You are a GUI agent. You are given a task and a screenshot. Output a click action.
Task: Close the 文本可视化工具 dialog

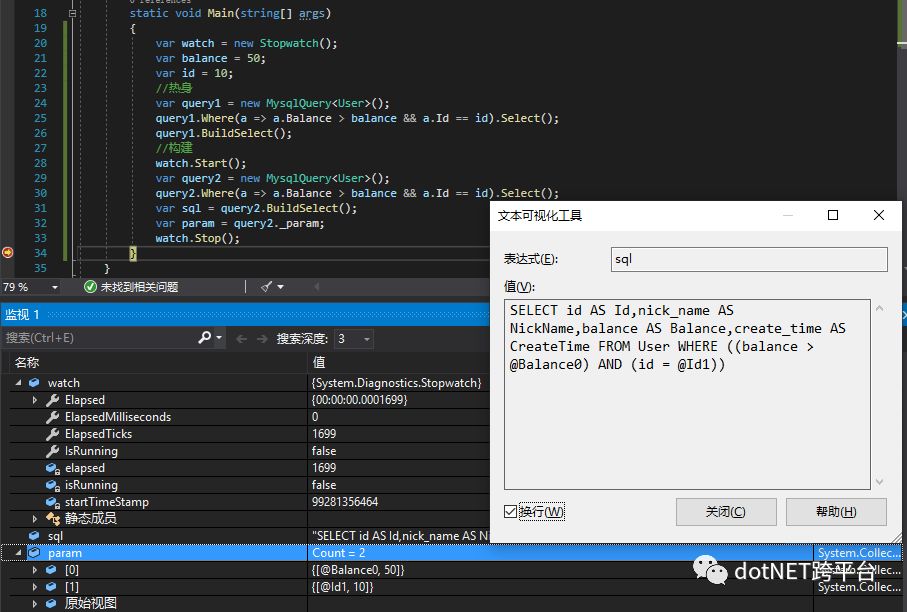point(879,215)
